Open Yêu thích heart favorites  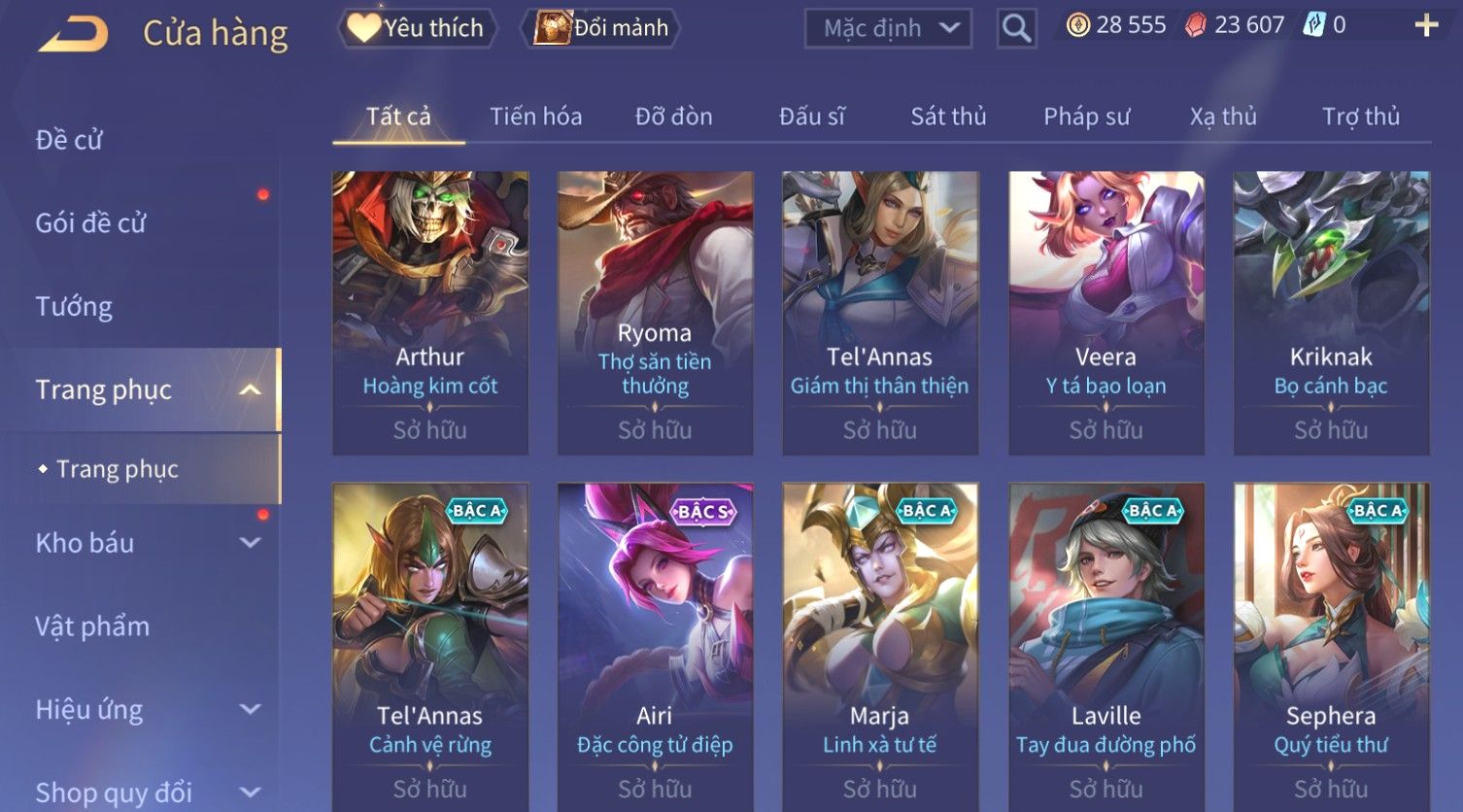click(x=417, y=28)
